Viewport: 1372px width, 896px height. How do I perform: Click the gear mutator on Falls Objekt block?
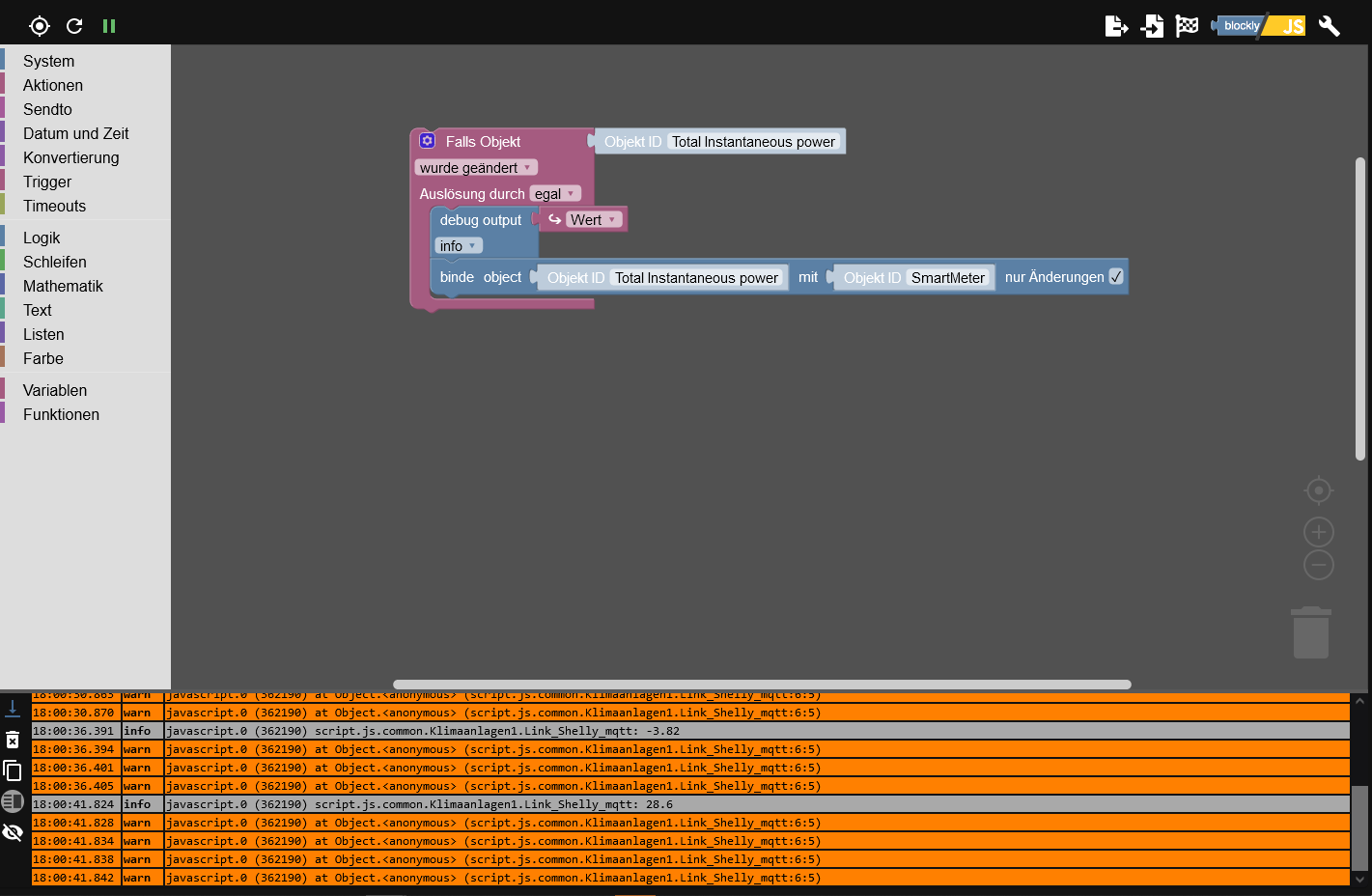(x=428, y=141)
